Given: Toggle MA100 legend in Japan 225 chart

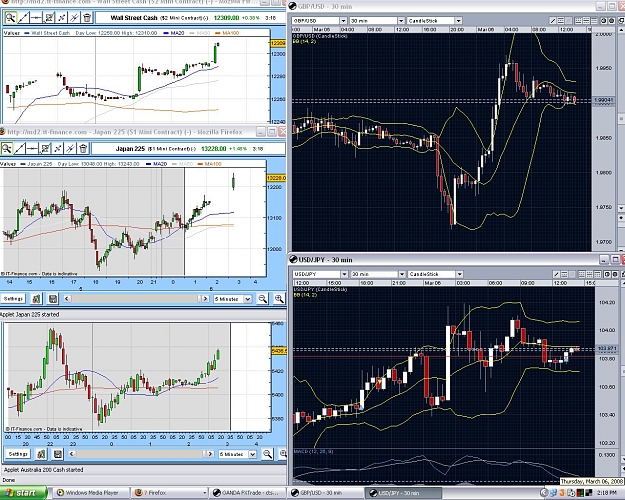Looking at the screenshot, I should point(209,164).
